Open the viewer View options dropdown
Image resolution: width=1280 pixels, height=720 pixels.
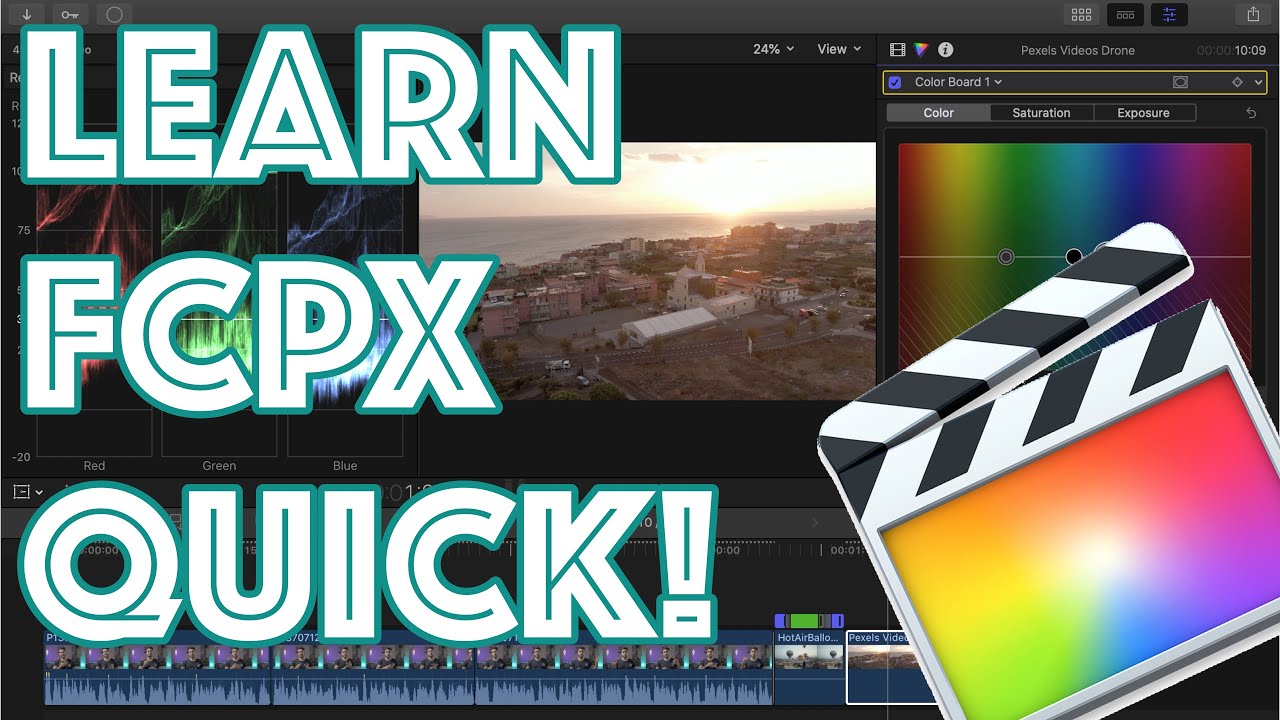click(x=838, y=49)
